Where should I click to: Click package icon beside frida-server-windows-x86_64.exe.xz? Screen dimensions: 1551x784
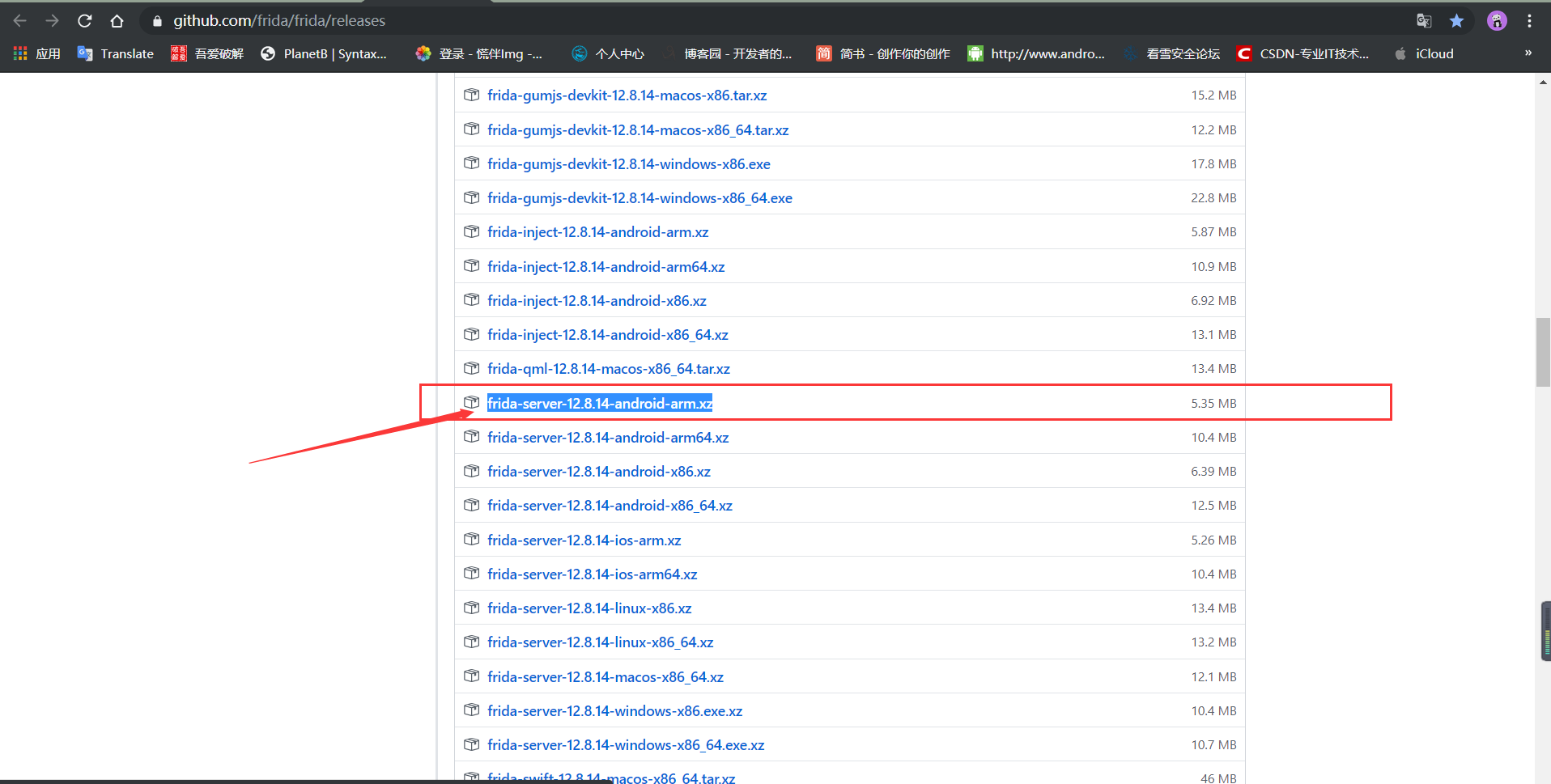[x=472, y=744]
